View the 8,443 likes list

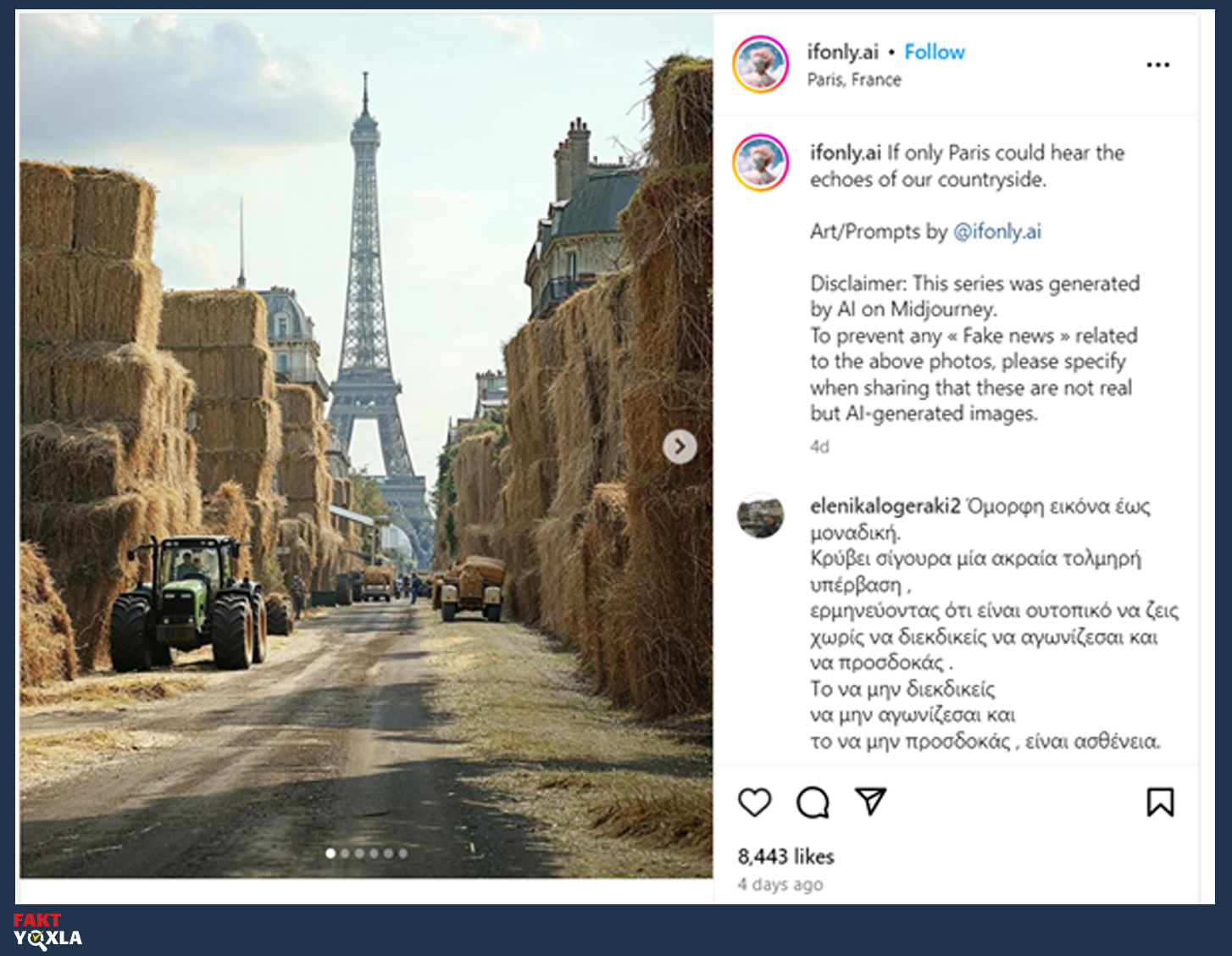[x=785, y=857]
